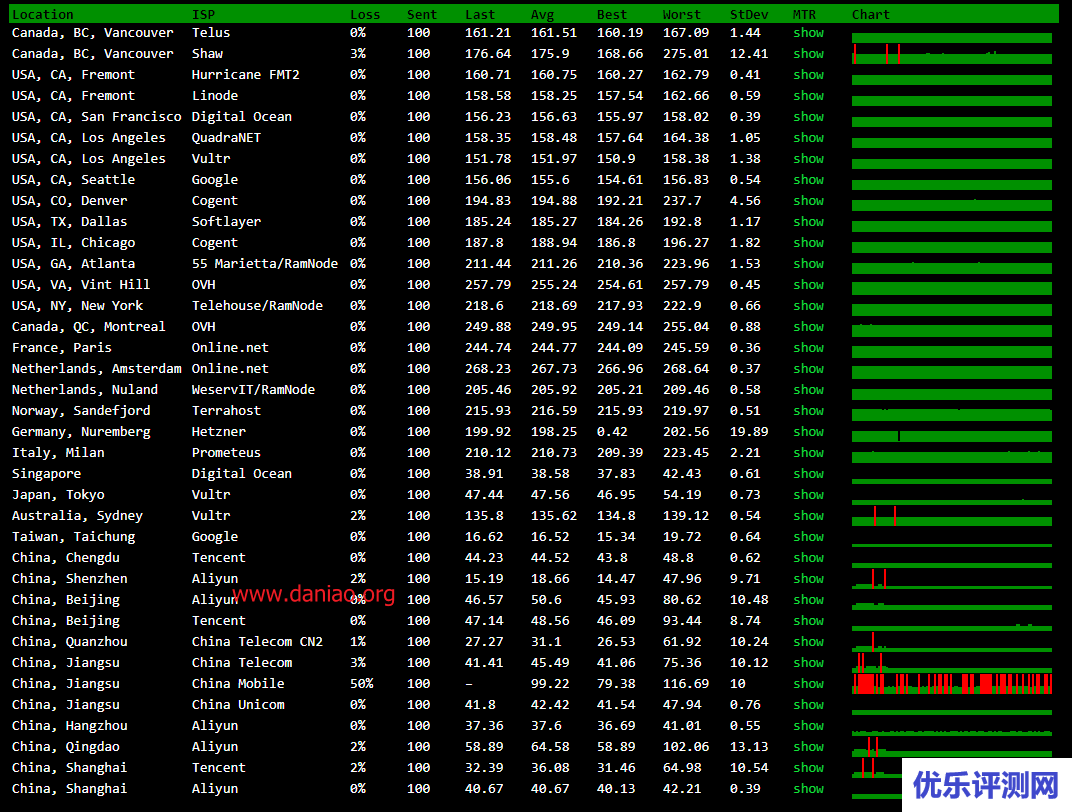Screen dimensions: 1072x812
Task: View MTR for Jiangsu China Unicom
Action: (x=808, y=705)
